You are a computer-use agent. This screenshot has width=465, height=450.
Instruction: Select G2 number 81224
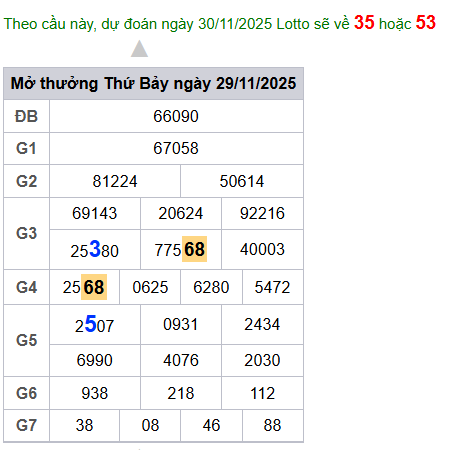click(115, 181)
